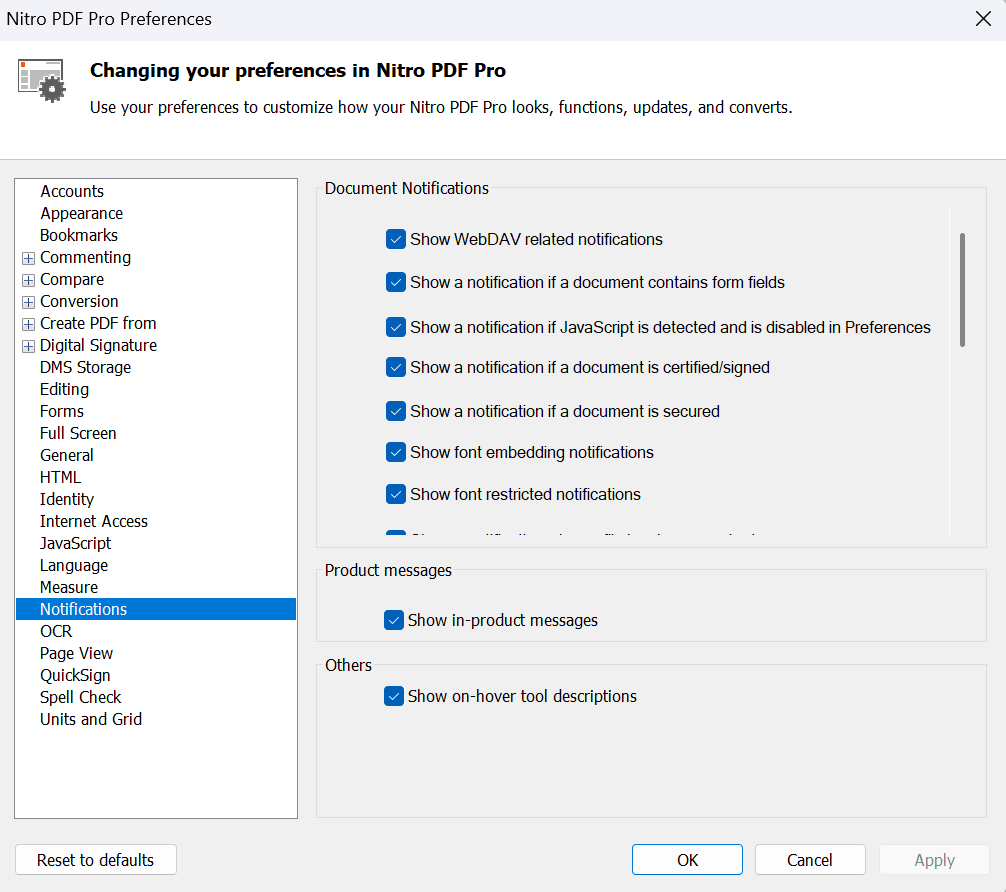This screenshot has height=892, width=1006.
Task: Close the Preferences dialog window
Action: pos(983,19)
